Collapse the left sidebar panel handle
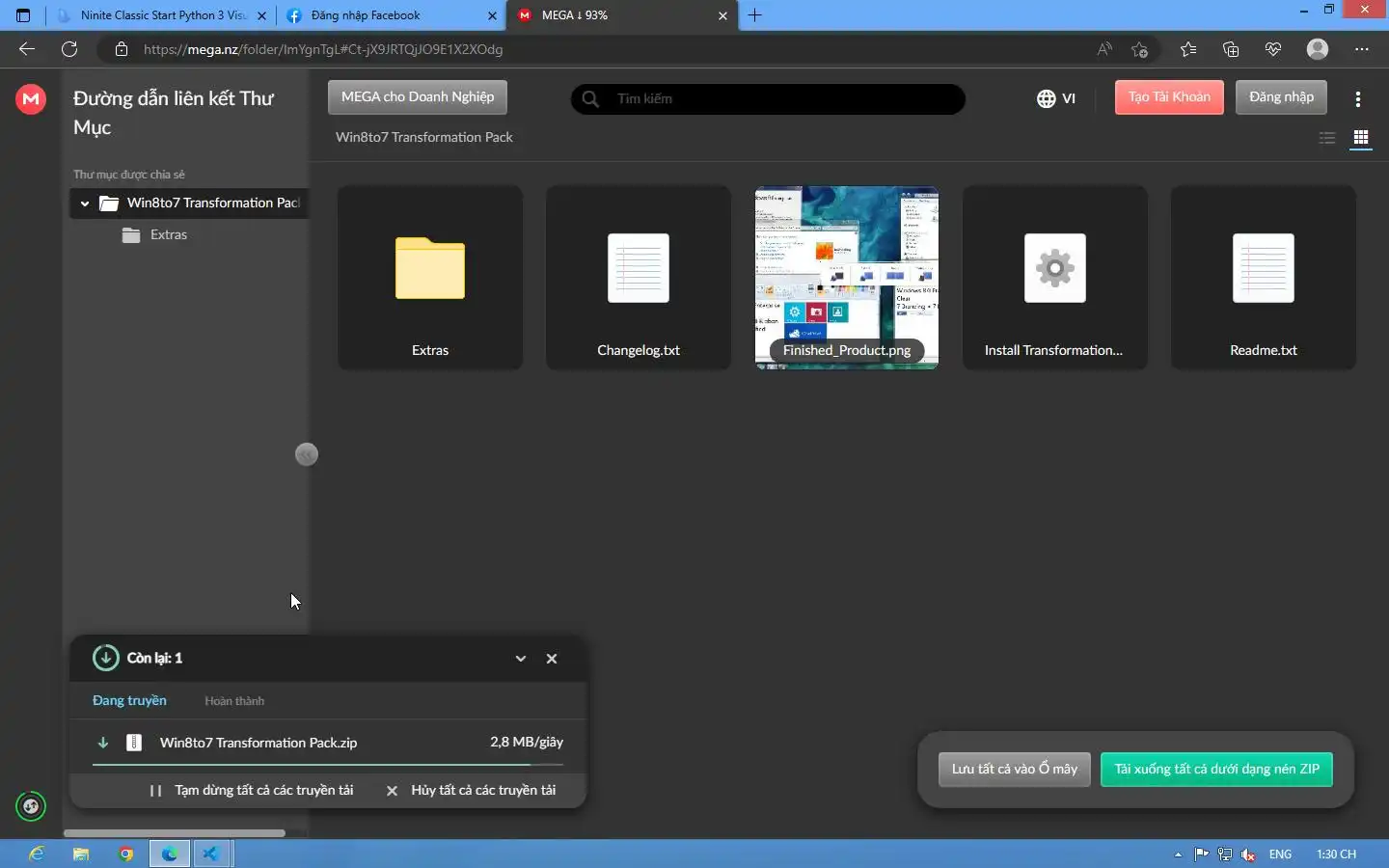The image size is (1389, 868). coord(307,454)
